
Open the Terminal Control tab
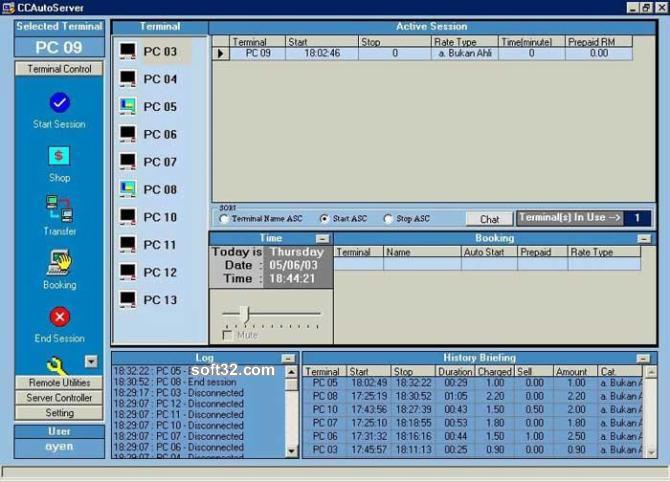point(59,69)
